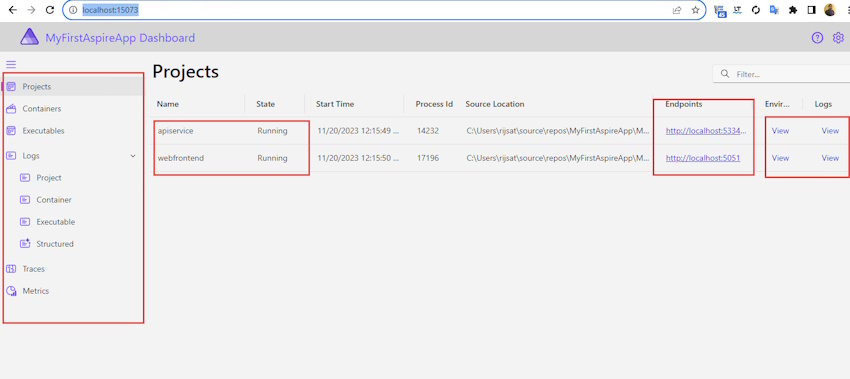
Task: Collapse the navigation with the hamburger icon
Action: point(11,65)
